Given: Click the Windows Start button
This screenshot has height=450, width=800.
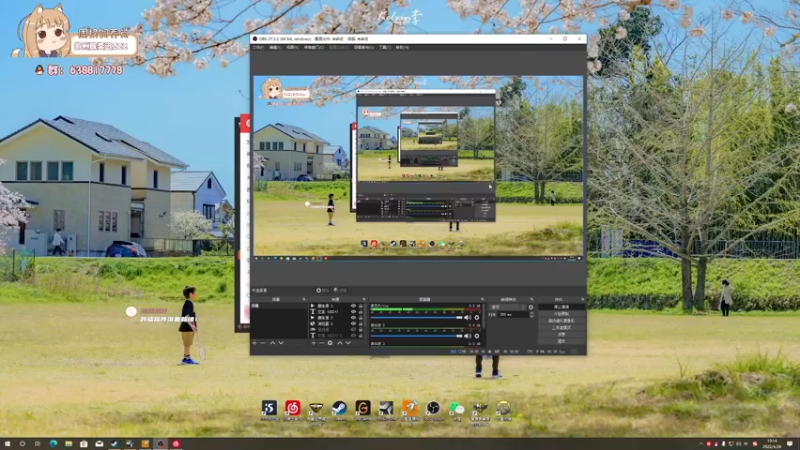Looking at the screenshot, I should pos(7,444).
